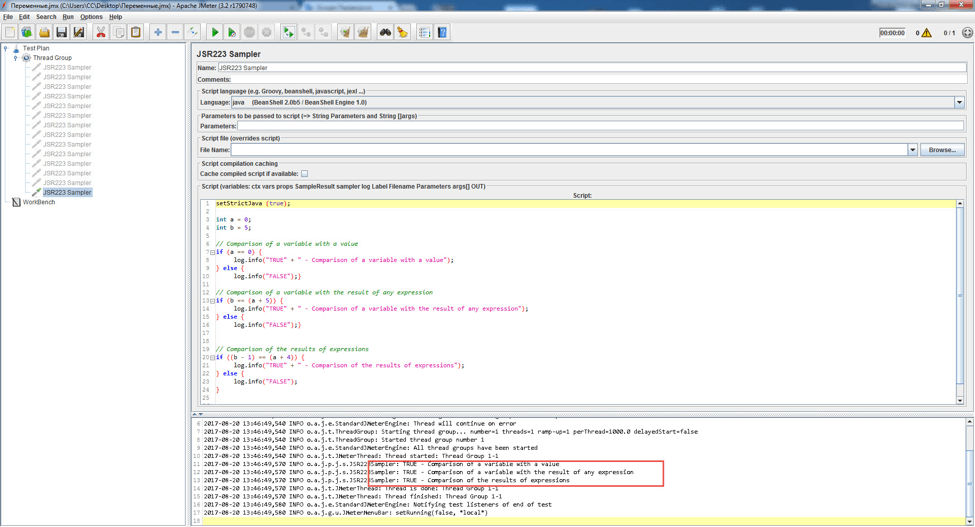Click the grey Shutdown test icon
This screenshot has height=527, width=975.
267,32
